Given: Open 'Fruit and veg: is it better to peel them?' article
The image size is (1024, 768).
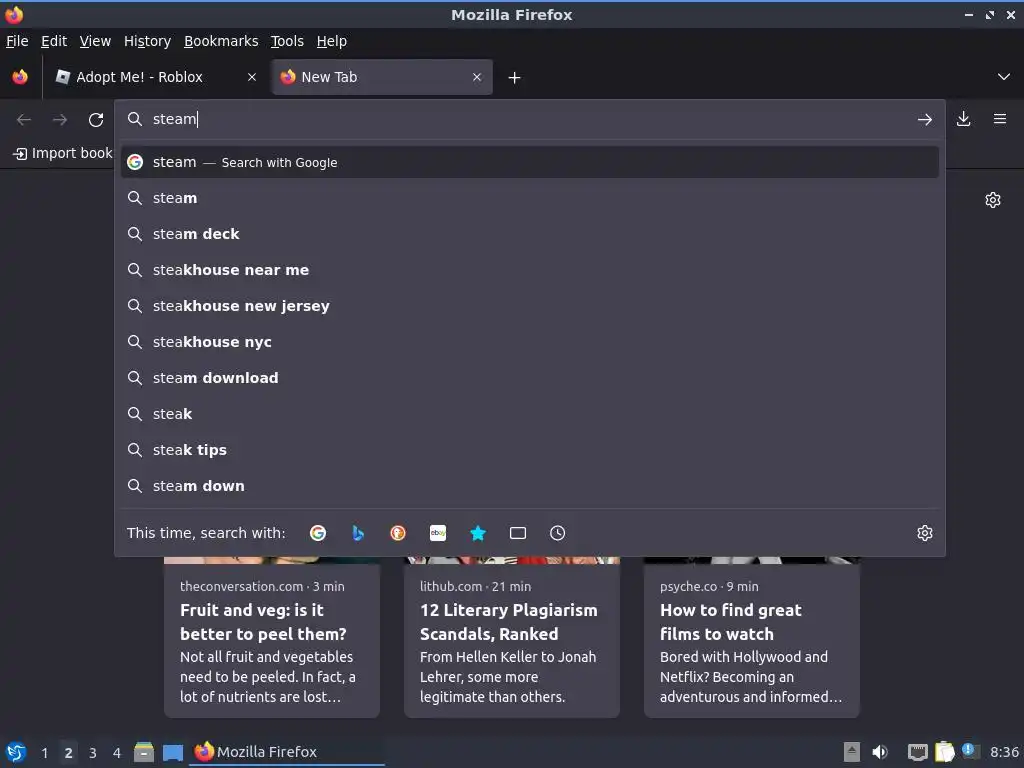Looking at the screenshot, I should click(272, 638).
